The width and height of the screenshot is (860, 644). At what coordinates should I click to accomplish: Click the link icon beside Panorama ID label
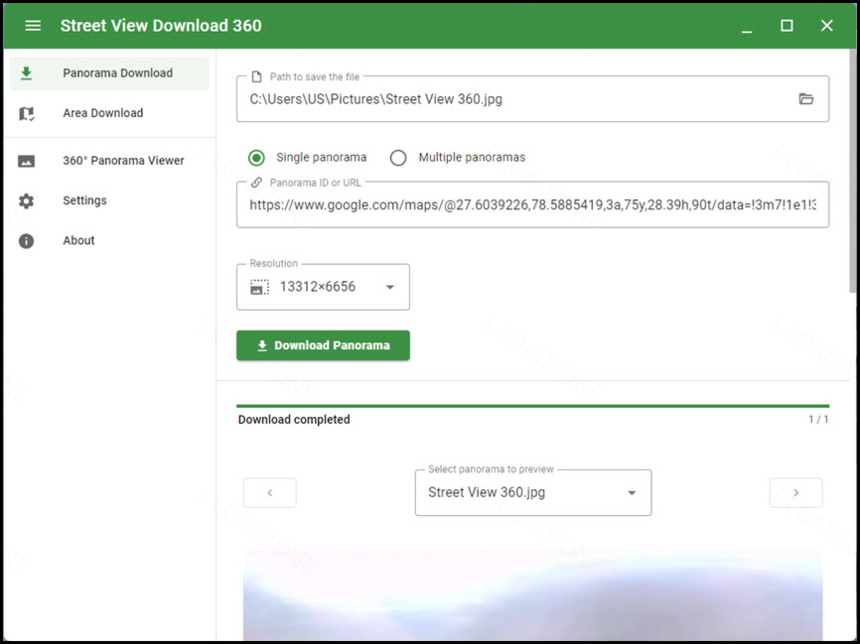[x=256, y=183]
